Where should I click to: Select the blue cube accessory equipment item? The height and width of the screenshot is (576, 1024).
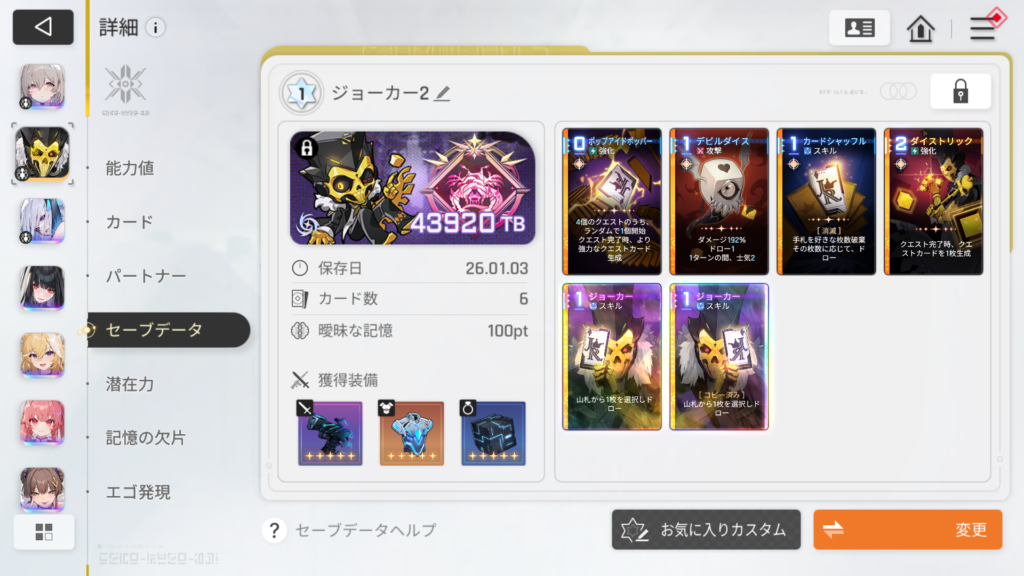pos(493,433)
